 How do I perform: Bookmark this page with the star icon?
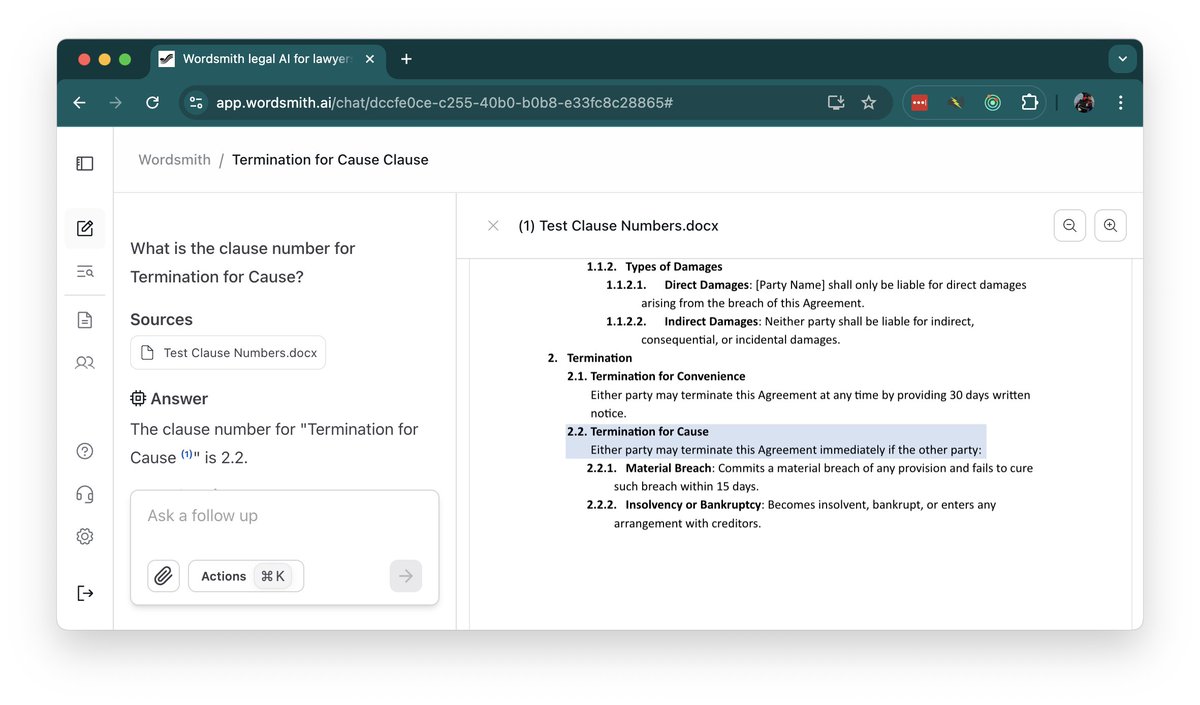869,102
